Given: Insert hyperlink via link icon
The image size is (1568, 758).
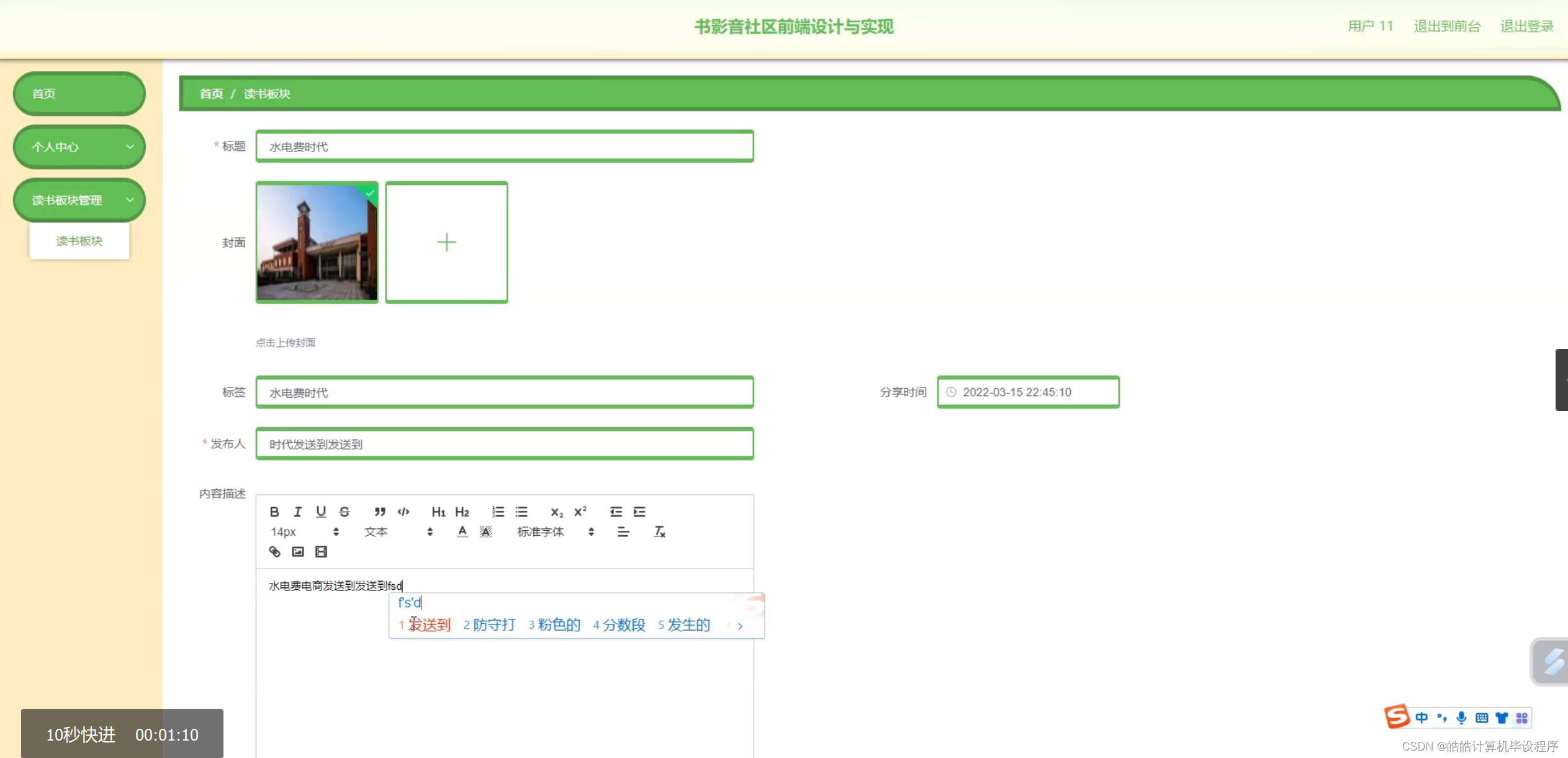Looking at the screenshot, I should click(274, 551).
